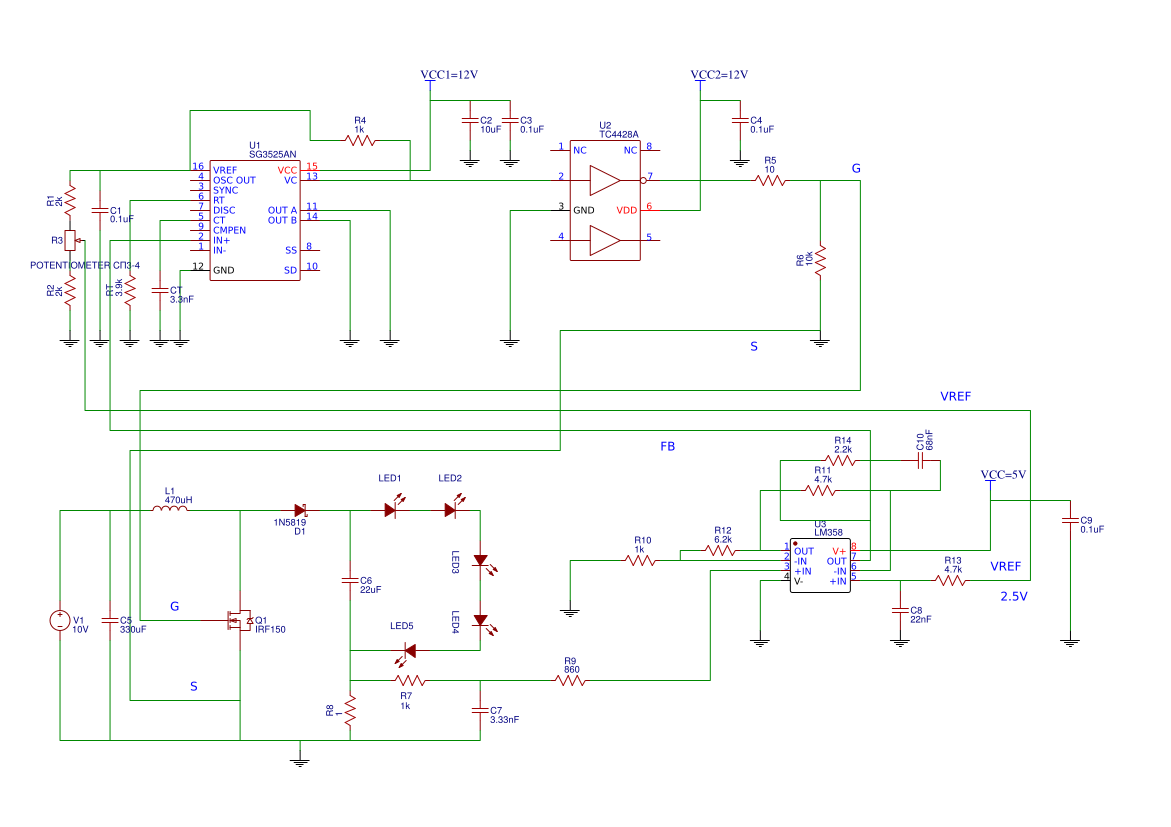Screen dimensions: 1171x827
Task: Select the 2.5V text annotation
Action: [x=1014, y=596]
